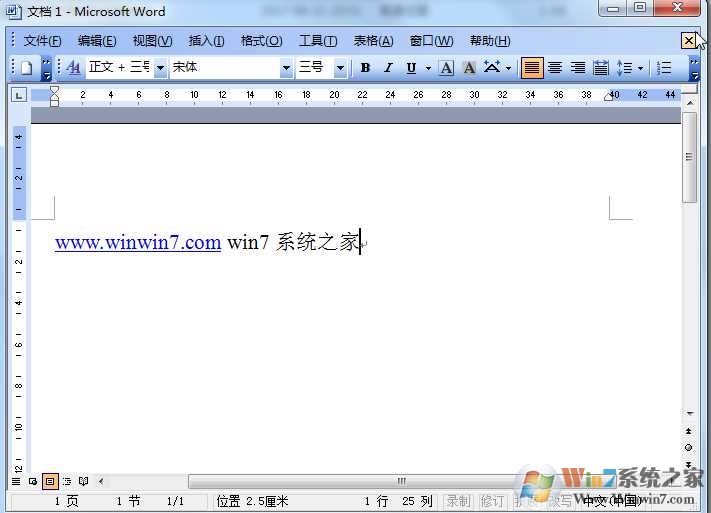Center align the paragraph text

coord(555,68)
